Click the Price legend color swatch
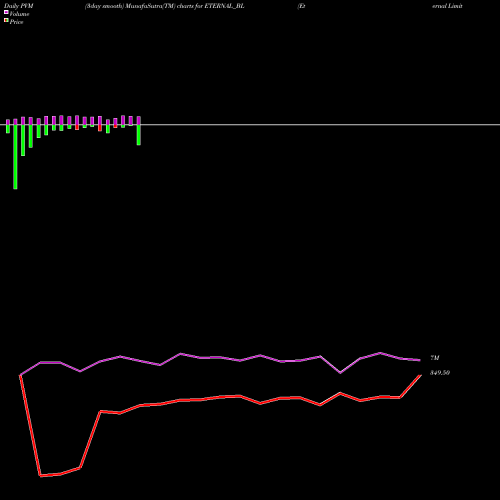Viewport: 500px width, 500px height. click(x=6, y=20)
